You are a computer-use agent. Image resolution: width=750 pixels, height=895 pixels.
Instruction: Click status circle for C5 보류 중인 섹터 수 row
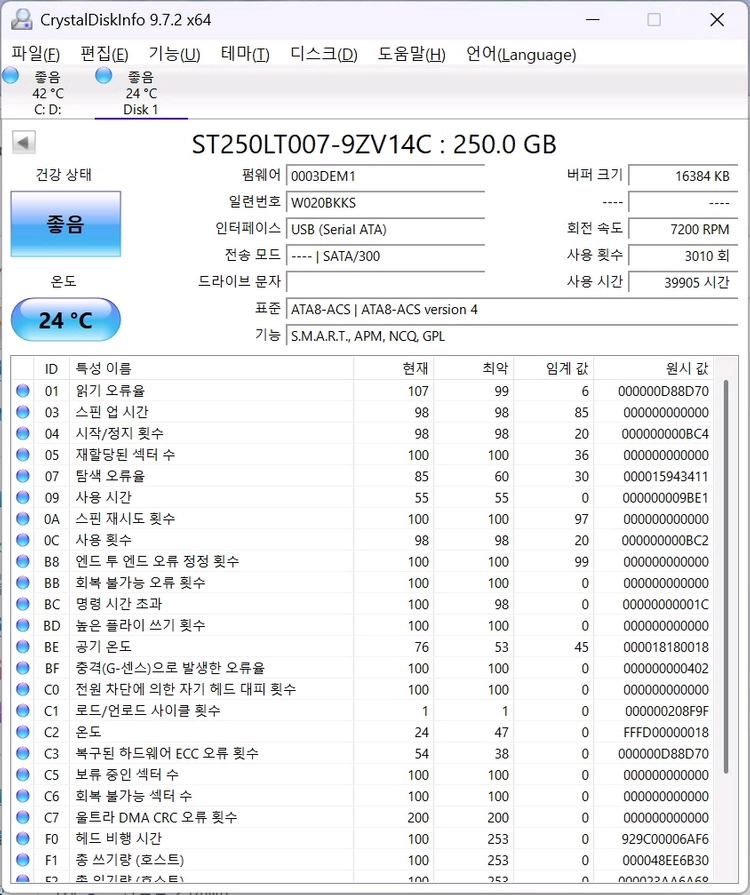[x=22, y=774]
